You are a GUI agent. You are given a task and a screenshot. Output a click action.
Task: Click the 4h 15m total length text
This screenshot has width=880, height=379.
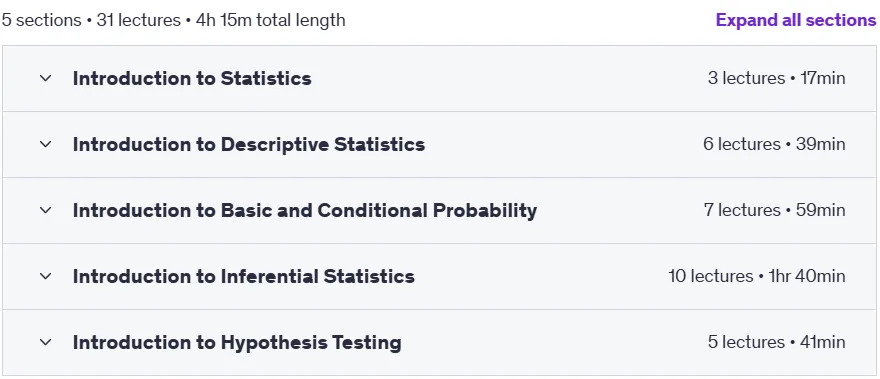point(271,20)
